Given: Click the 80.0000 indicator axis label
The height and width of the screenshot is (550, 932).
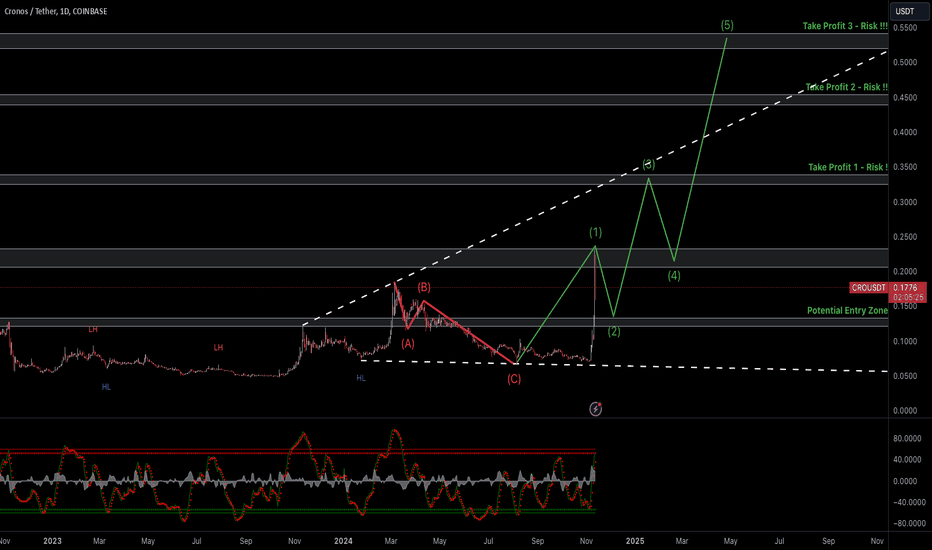Looking at the screenshot, I should pos(907,439).
